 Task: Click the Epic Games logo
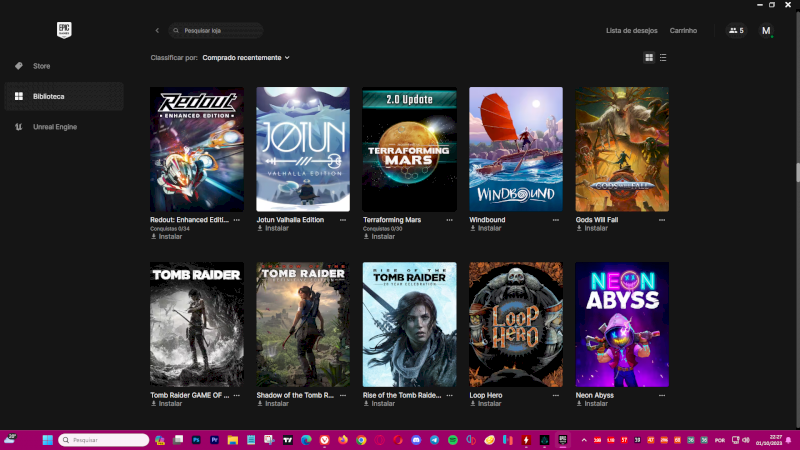65,30
